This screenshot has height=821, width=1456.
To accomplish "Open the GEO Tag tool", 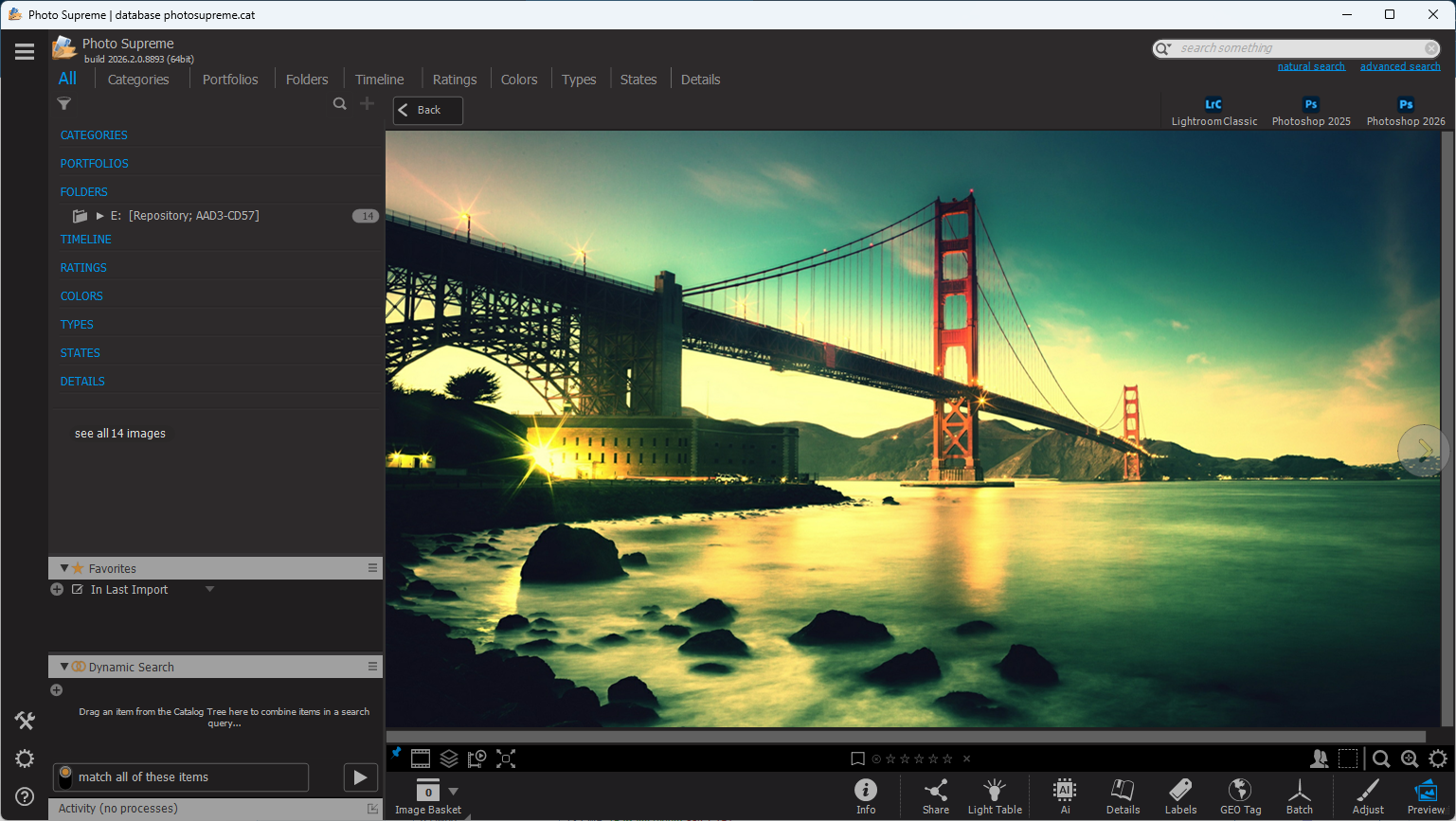I will click(1240, 795).
